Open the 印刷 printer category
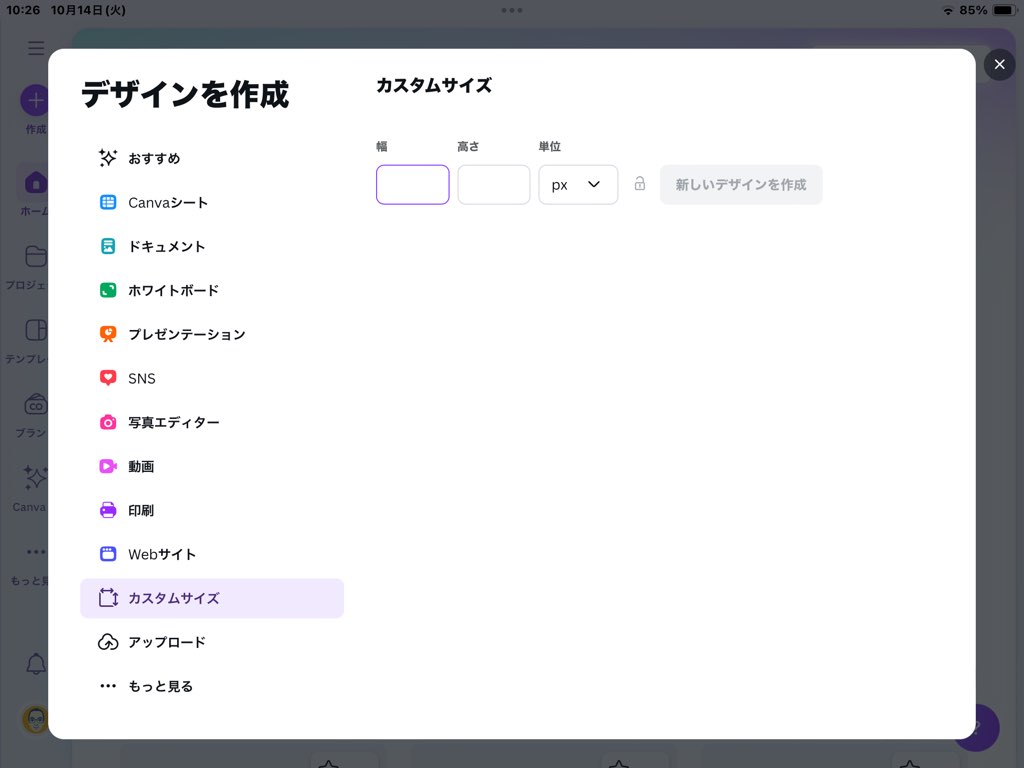1024x768 pixels. tap(141, 510)
